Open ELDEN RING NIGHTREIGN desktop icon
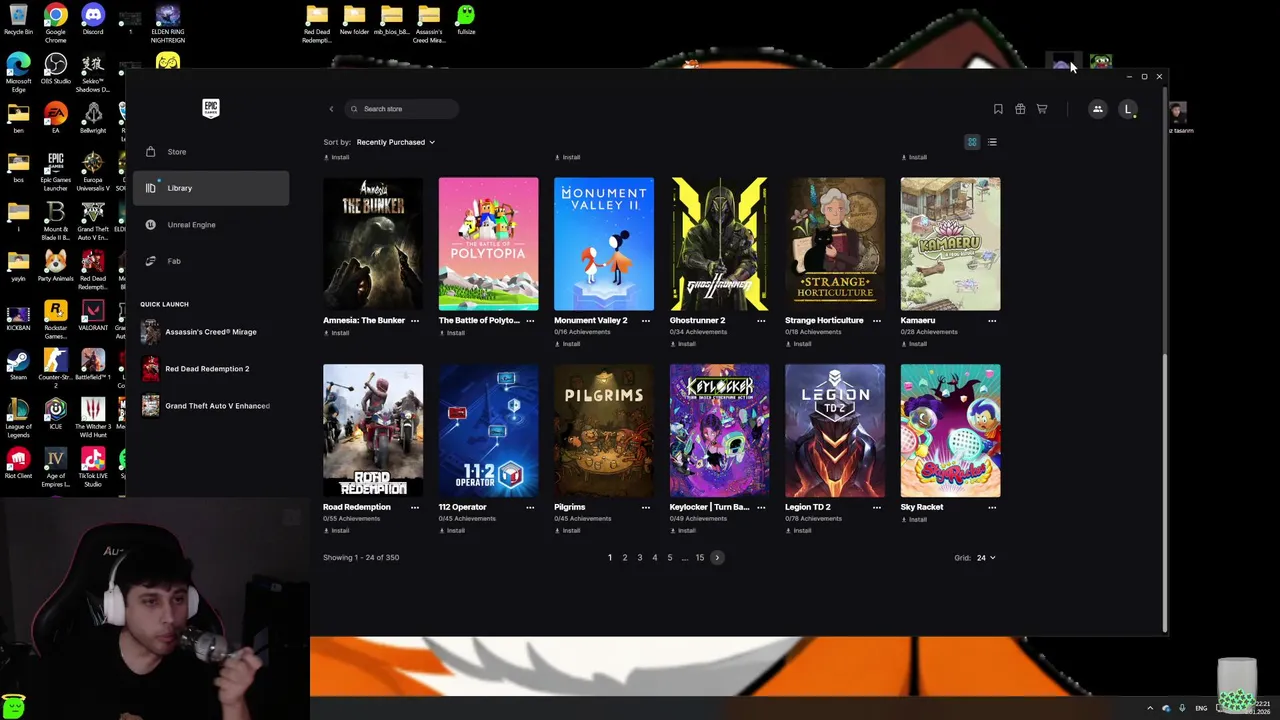The image size is (1280, 720). tap(168, 24)
